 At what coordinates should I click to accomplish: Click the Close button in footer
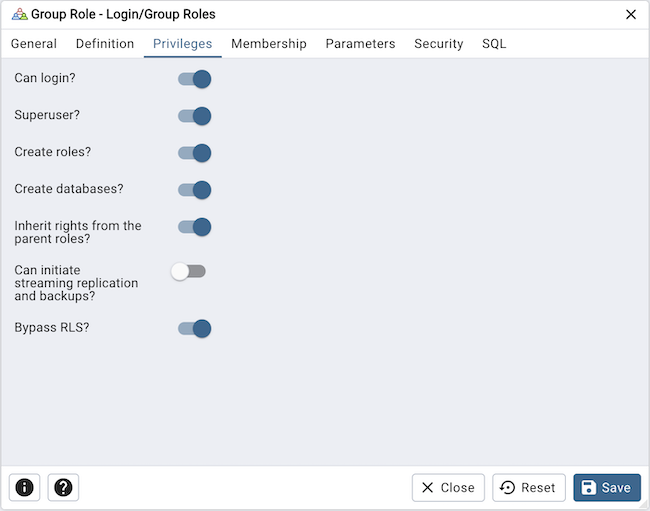448,487
